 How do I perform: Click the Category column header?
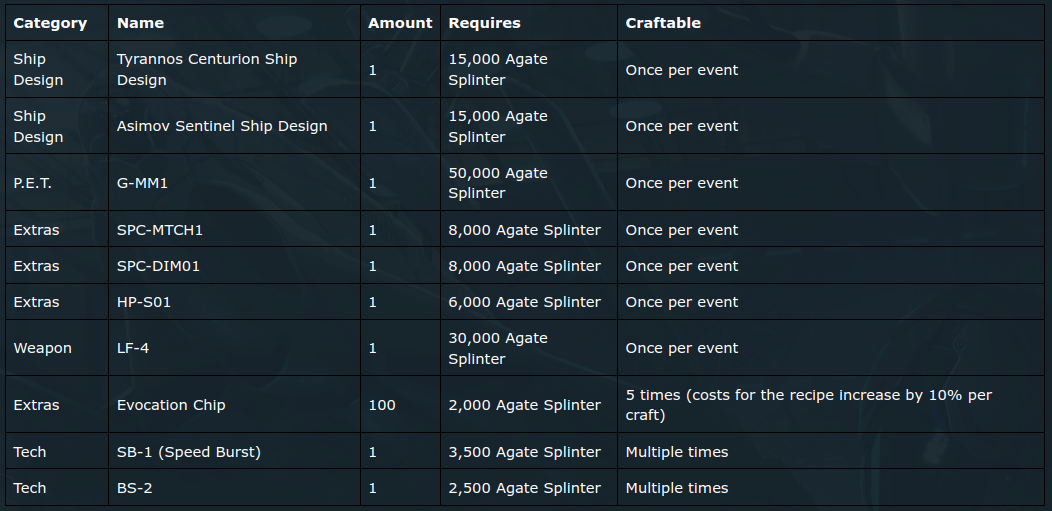(50, 23)
